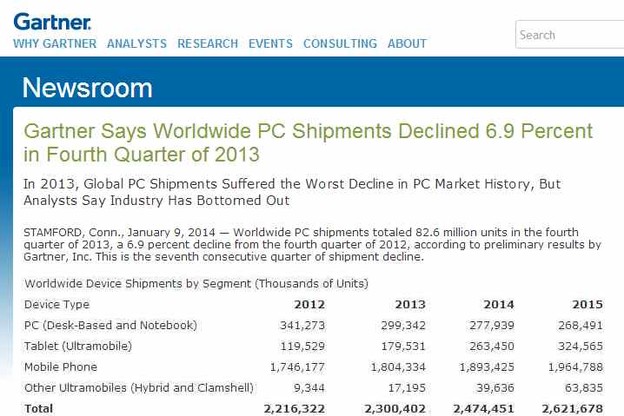Viewport: 624px width, 416px height.
Task: Open the RESEARCH navigation item
Action: 207,44
